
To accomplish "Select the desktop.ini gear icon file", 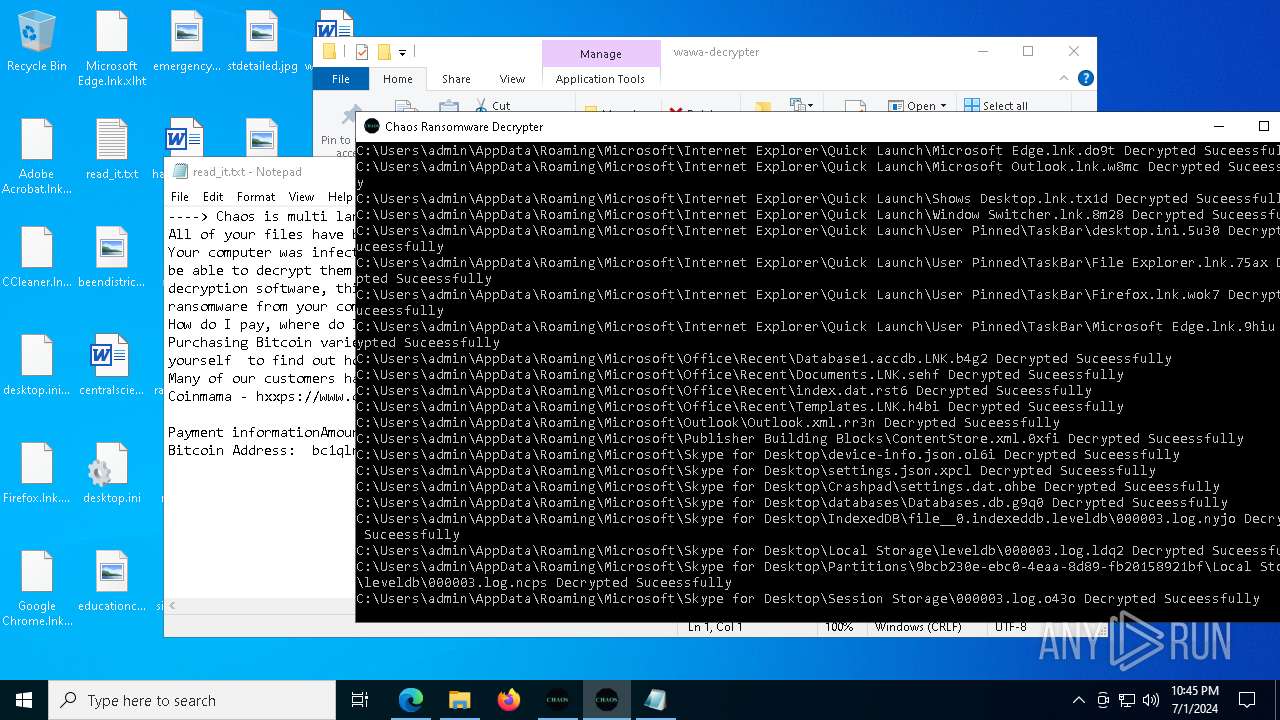I will 112,474.
